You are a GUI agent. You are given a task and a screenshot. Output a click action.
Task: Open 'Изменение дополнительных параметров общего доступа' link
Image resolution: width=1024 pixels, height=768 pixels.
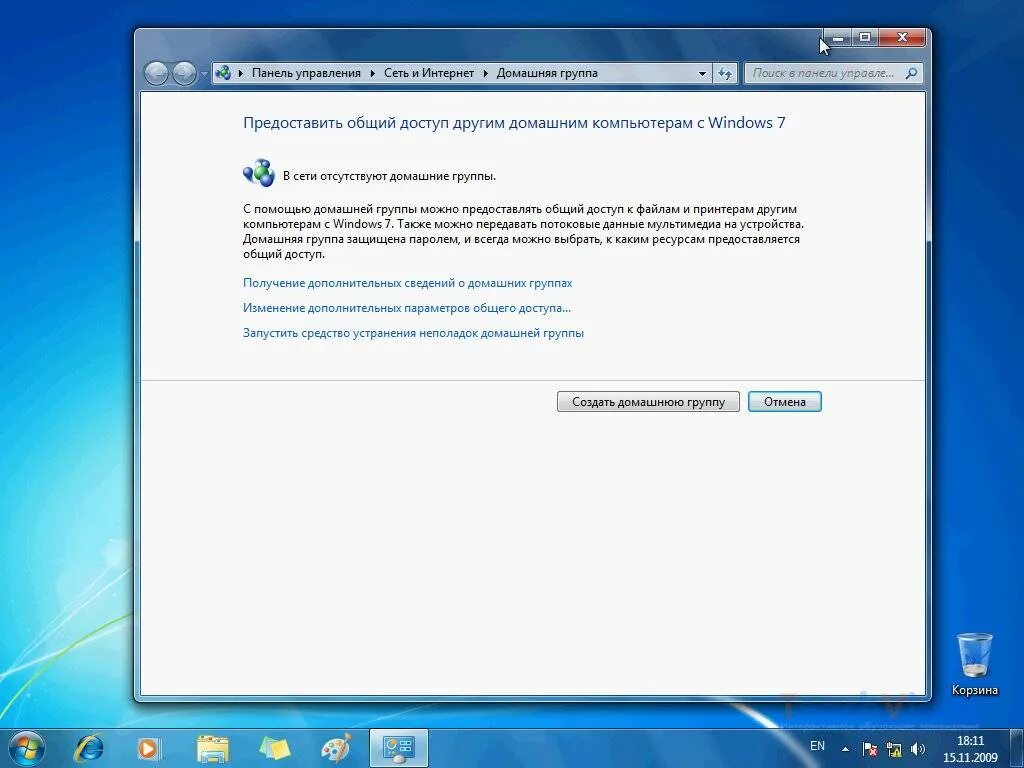point(407,308)
